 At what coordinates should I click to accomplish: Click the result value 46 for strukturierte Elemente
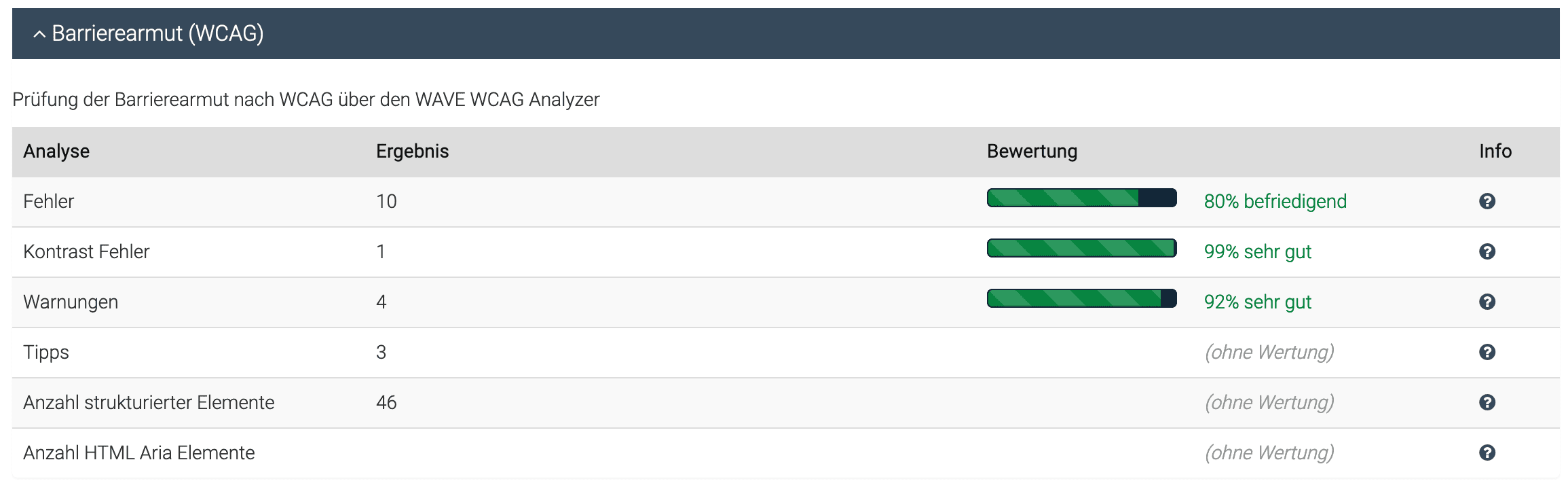[386, 402]
